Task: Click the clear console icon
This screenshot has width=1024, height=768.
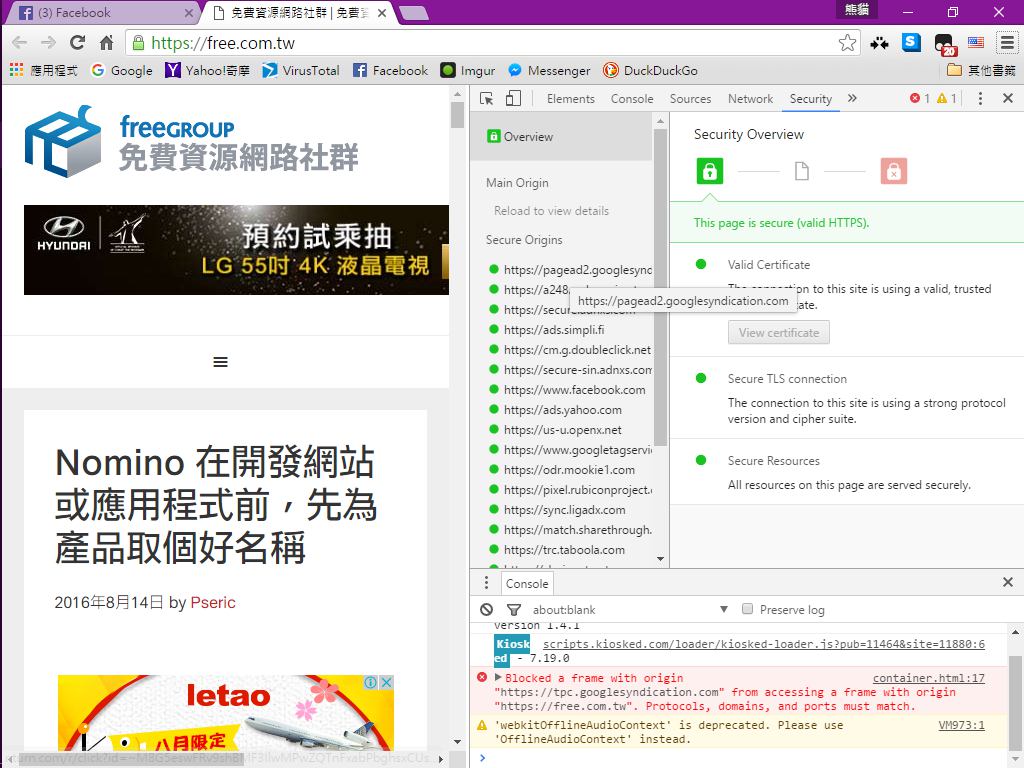Action: pyautogui.click(x=487, y=609)
